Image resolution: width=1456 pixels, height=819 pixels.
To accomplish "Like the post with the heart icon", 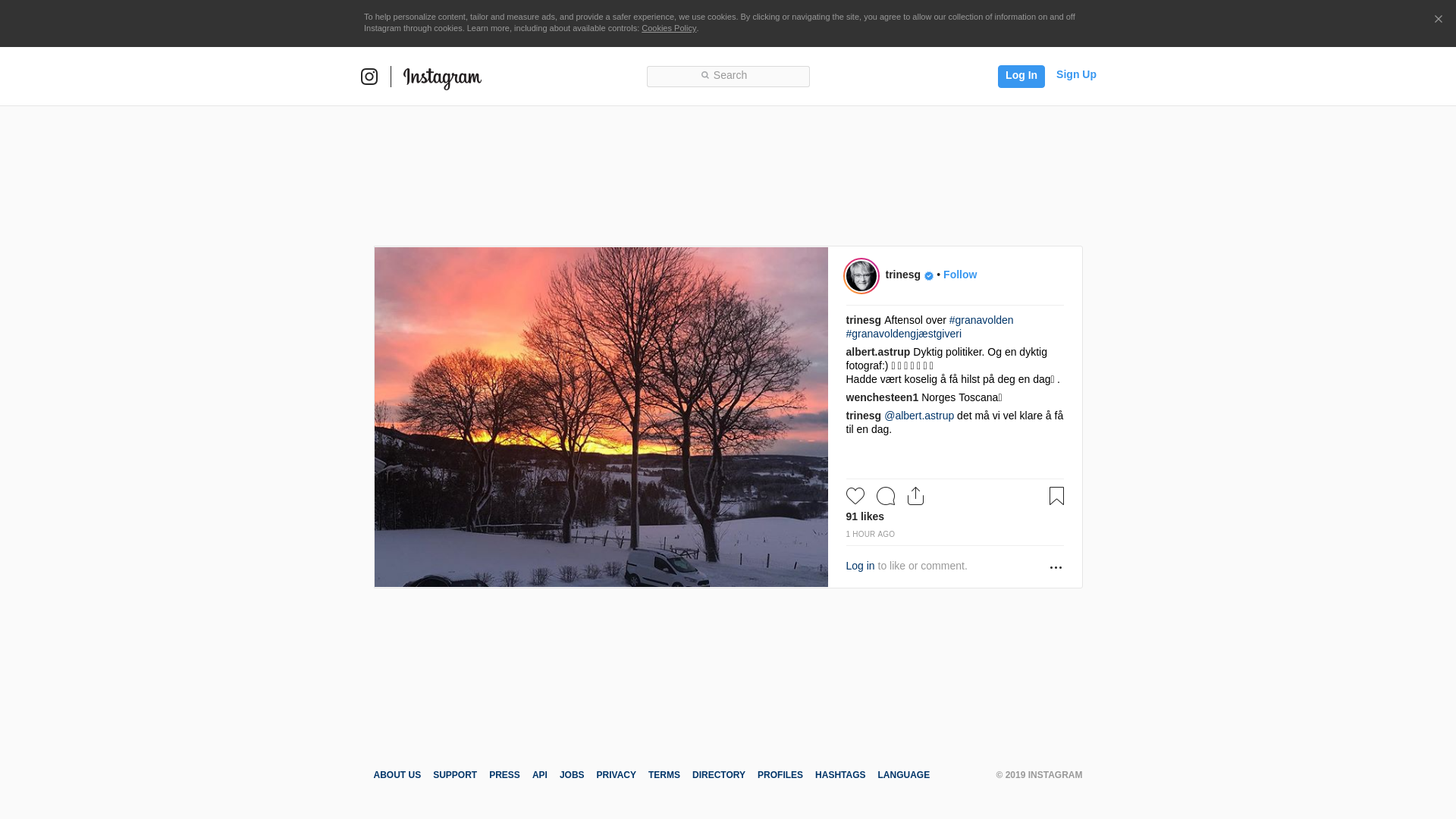I will (x=855, y=496).
